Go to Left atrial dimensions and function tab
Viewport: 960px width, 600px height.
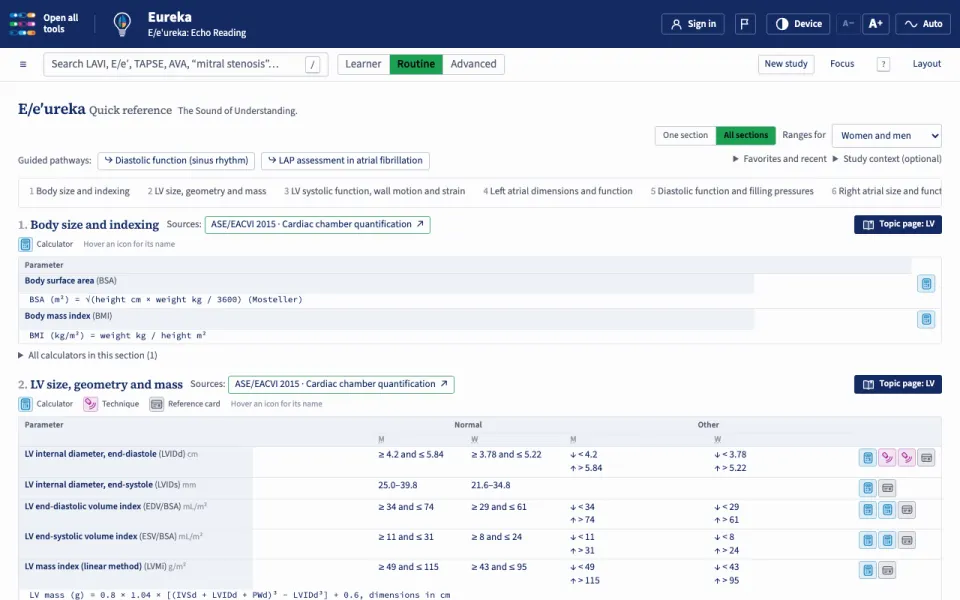pos(558,191)
